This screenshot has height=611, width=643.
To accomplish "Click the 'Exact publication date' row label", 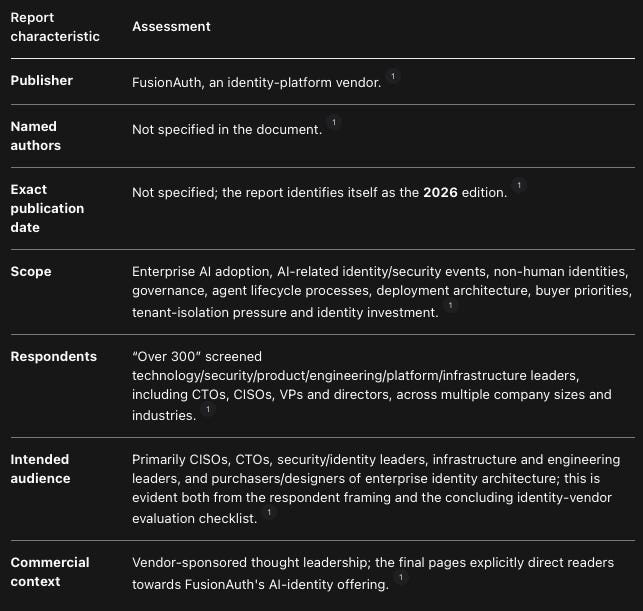I will click(x=47, y=208).
